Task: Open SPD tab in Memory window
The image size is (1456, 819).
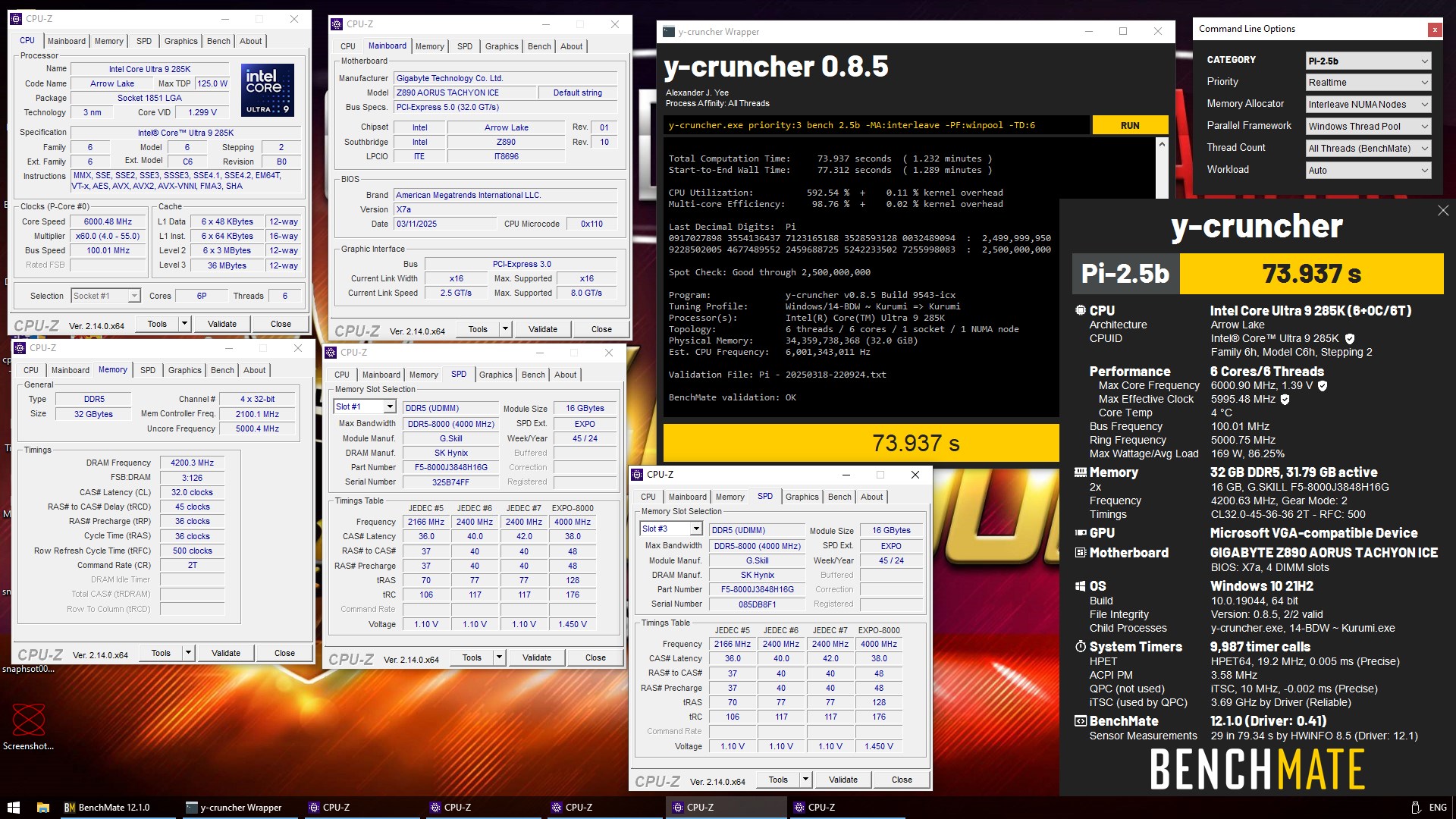Action: 148,370
